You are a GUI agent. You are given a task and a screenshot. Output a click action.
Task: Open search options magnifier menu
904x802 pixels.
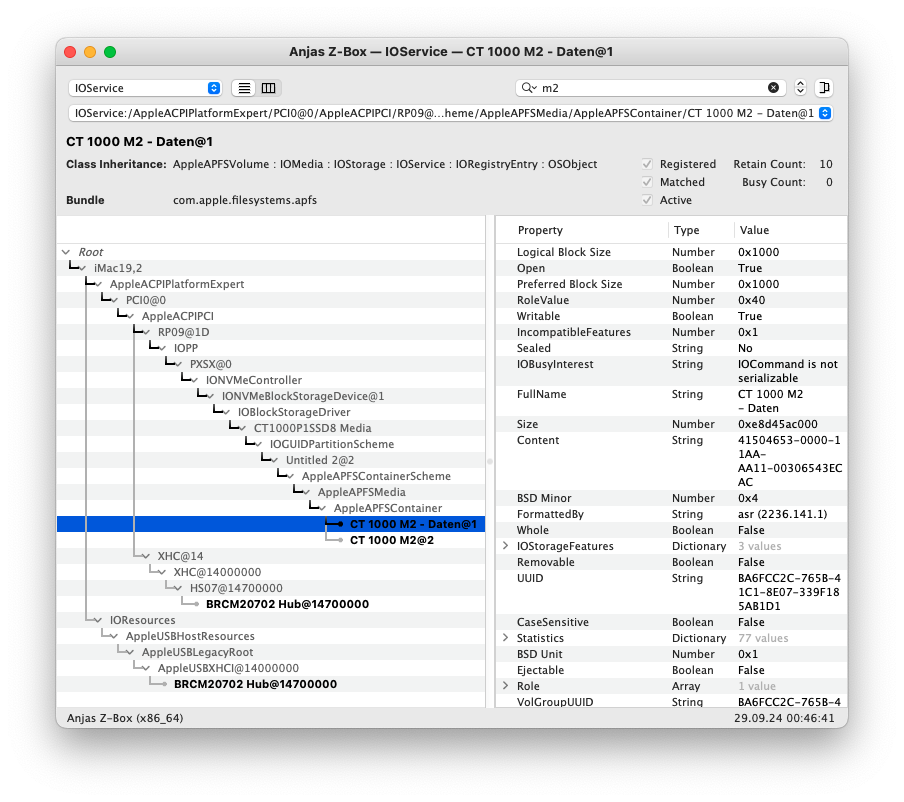[529, 88]
